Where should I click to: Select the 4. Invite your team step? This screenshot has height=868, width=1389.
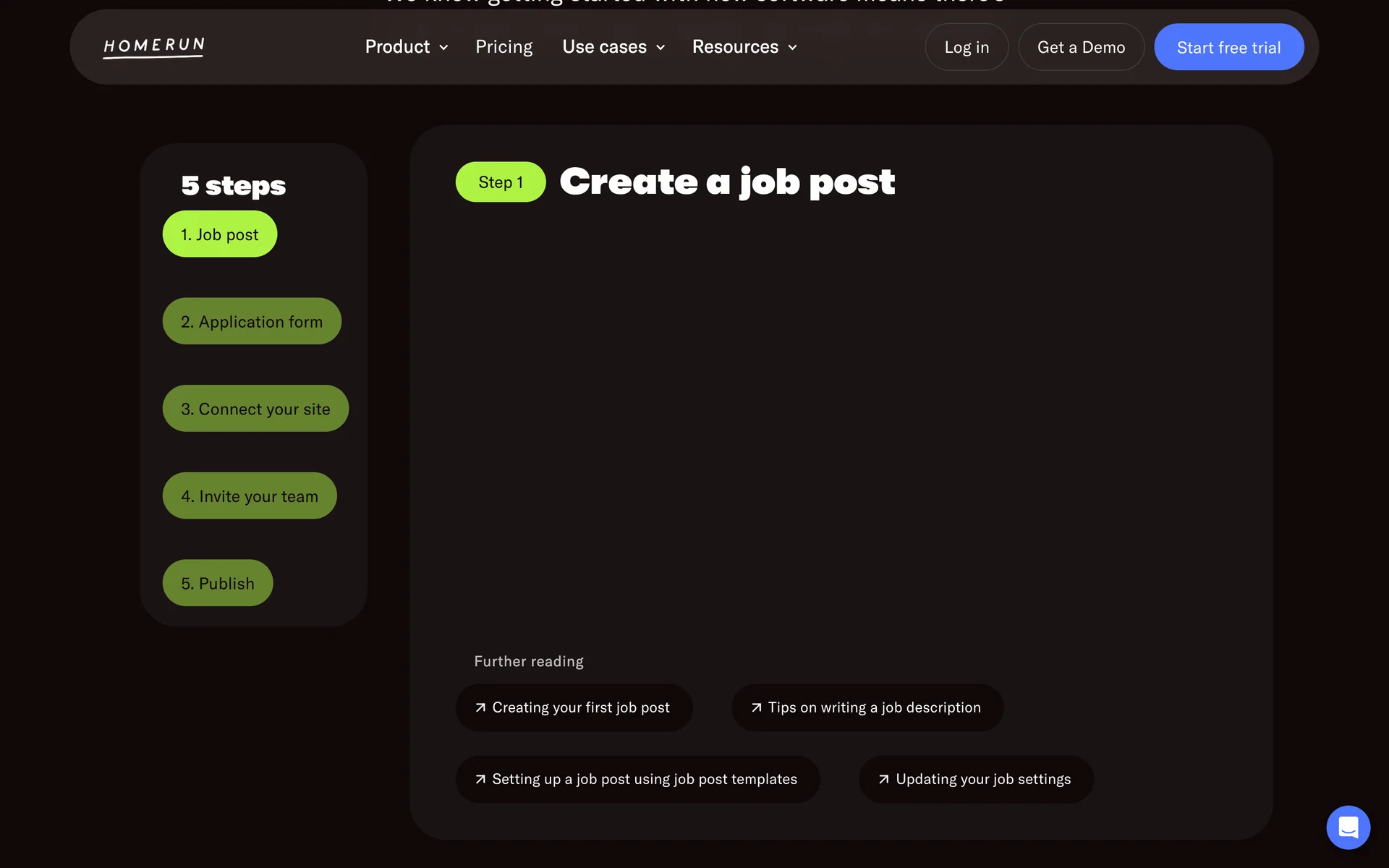[249, 496]
